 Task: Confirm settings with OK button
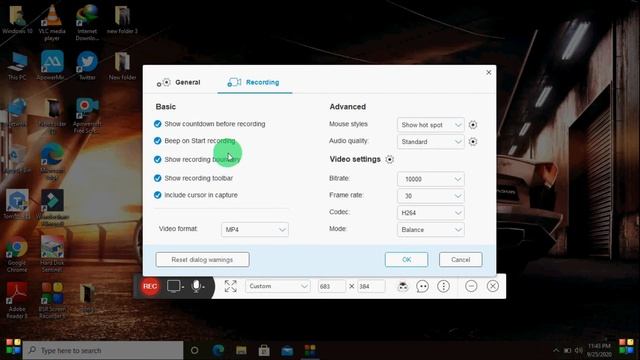[407, 260]
